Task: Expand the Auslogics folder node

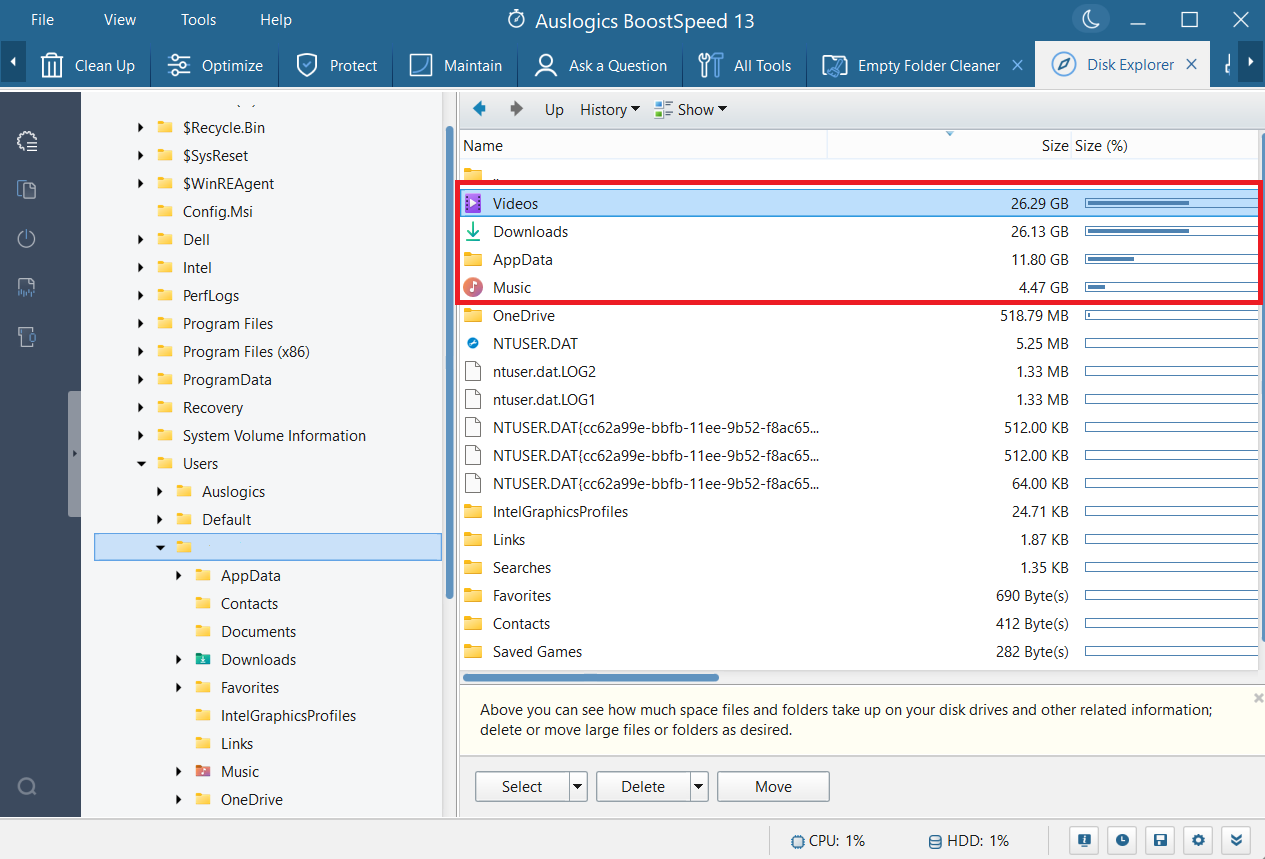Action: pos(160,492)
